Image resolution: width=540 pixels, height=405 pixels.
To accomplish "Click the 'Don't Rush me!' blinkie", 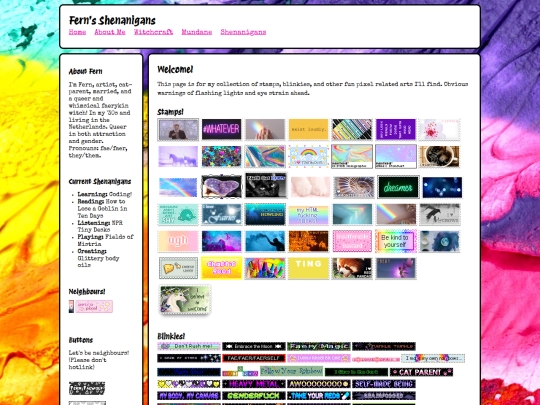I will [x=189, y=346].
